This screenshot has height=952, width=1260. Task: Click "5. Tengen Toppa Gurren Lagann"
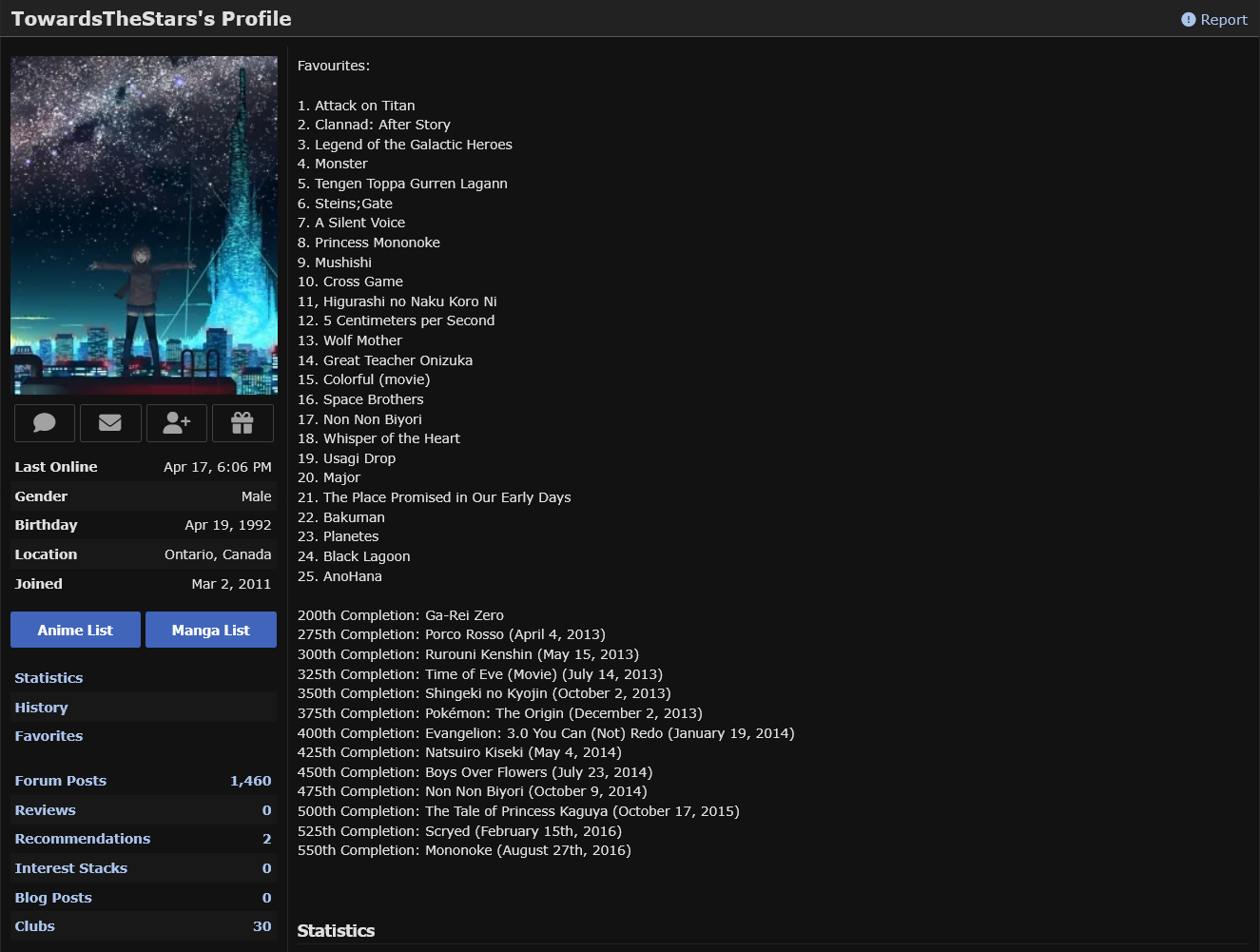[402, 184]
